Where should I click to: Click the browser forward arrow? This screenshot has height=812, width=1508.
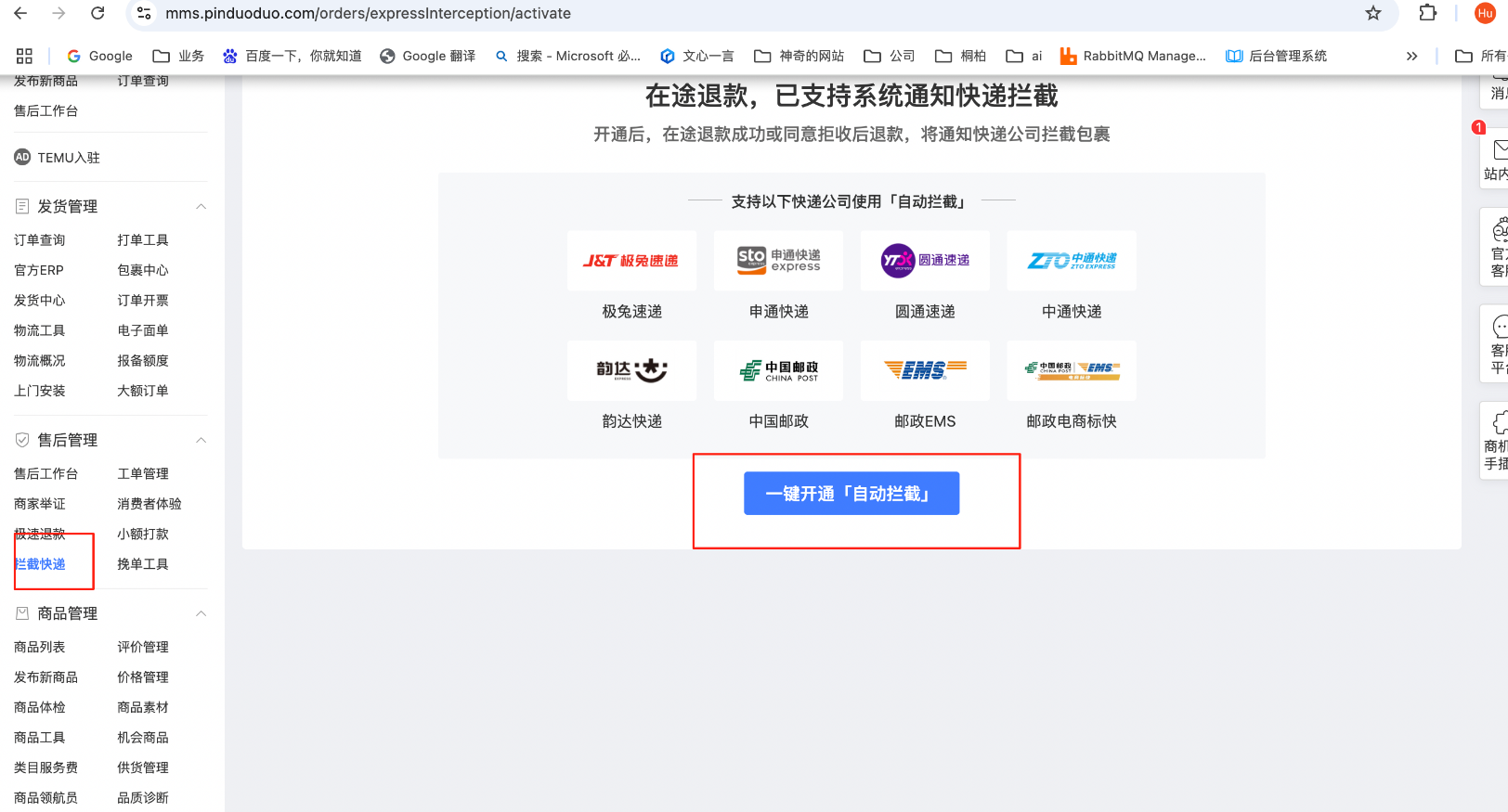[x=58, y=13]
